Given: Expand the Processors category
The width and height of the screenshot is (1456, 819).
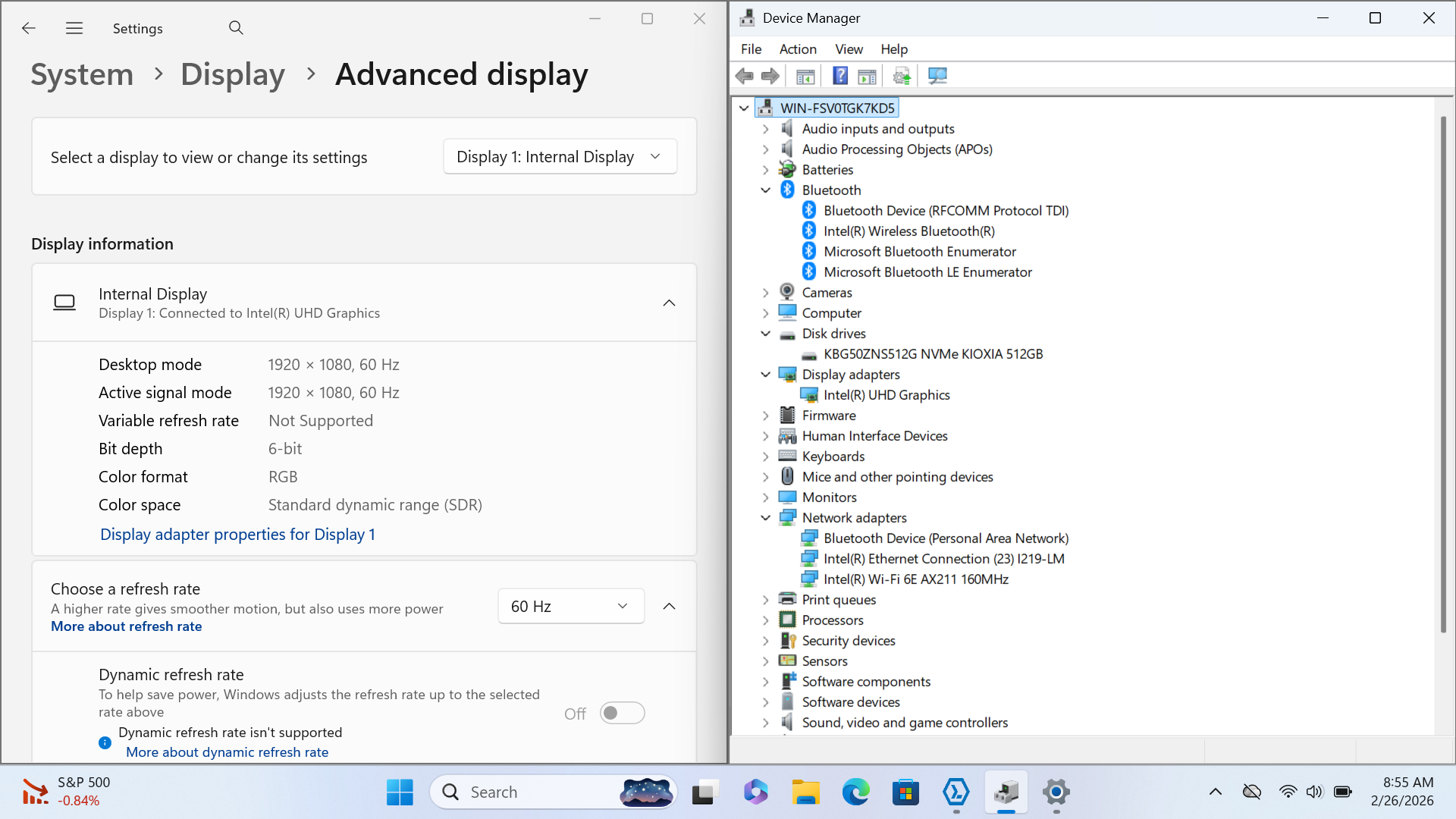Looking at the screenshot, I should click(x=765, y=620).
